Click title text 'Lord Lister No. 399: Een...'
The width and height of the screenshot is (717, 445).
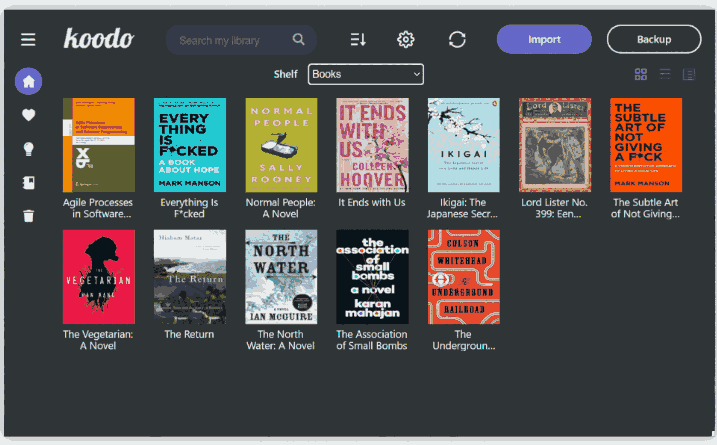(x=554, y=208)
